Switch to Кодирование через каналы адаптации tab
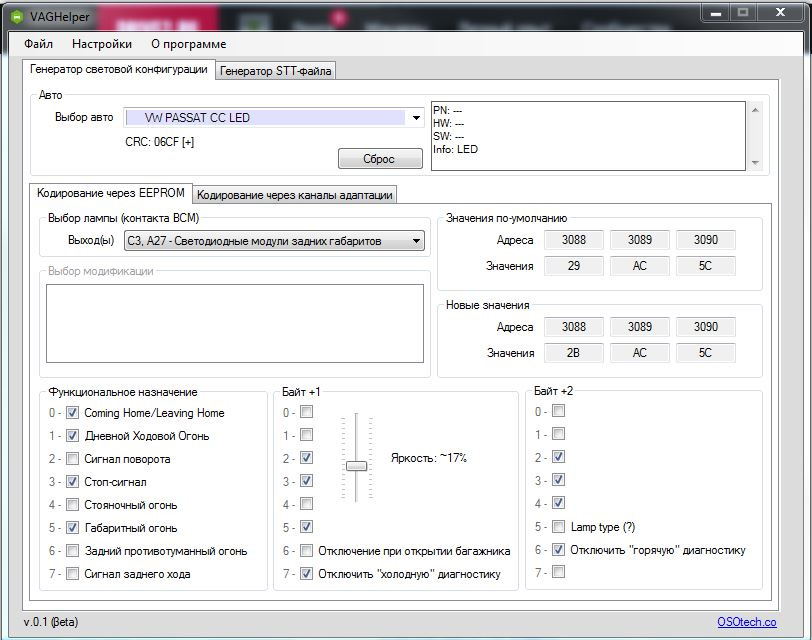 tap(295, 194)
